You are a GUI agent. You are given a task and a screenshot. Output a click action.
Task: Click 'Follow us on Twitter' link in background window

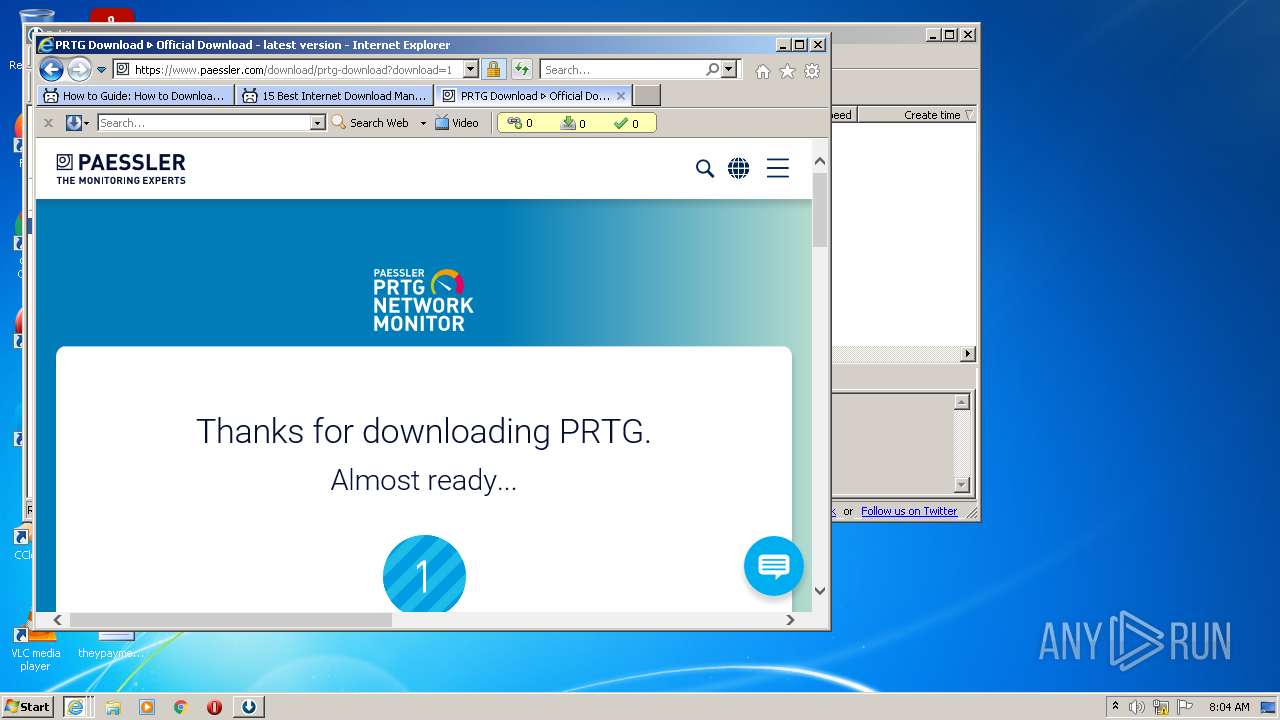tap(909, 511)
